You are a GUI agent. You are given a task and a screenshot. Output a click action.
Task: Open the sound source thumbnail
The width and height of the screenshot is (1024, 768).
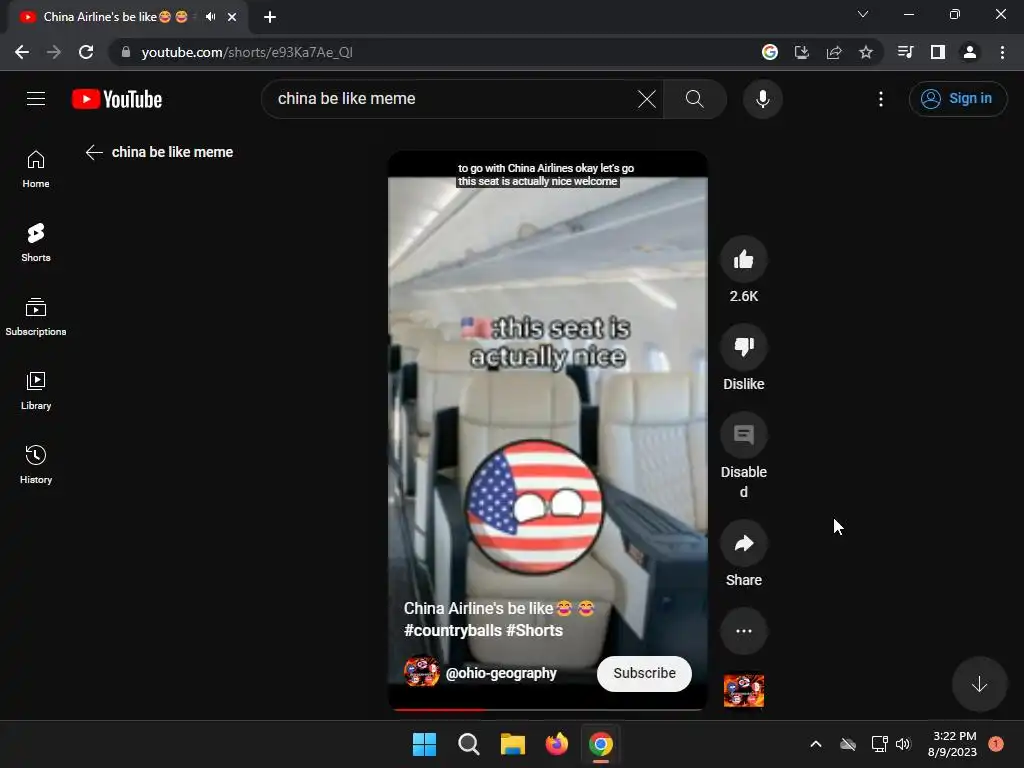[x=743, y=690]
